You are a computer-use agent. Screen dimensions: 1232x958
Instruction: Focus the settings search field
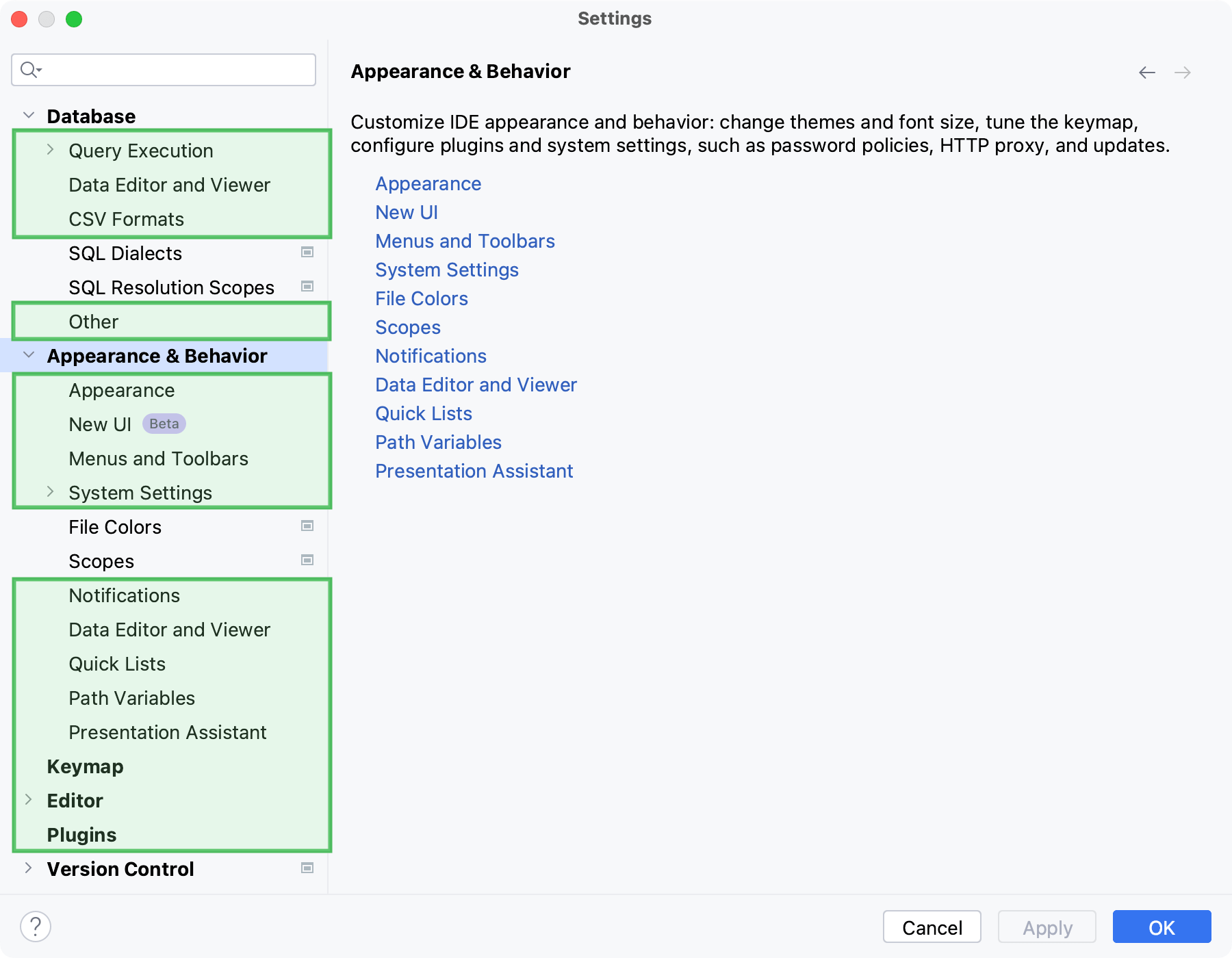pos(164,70)
